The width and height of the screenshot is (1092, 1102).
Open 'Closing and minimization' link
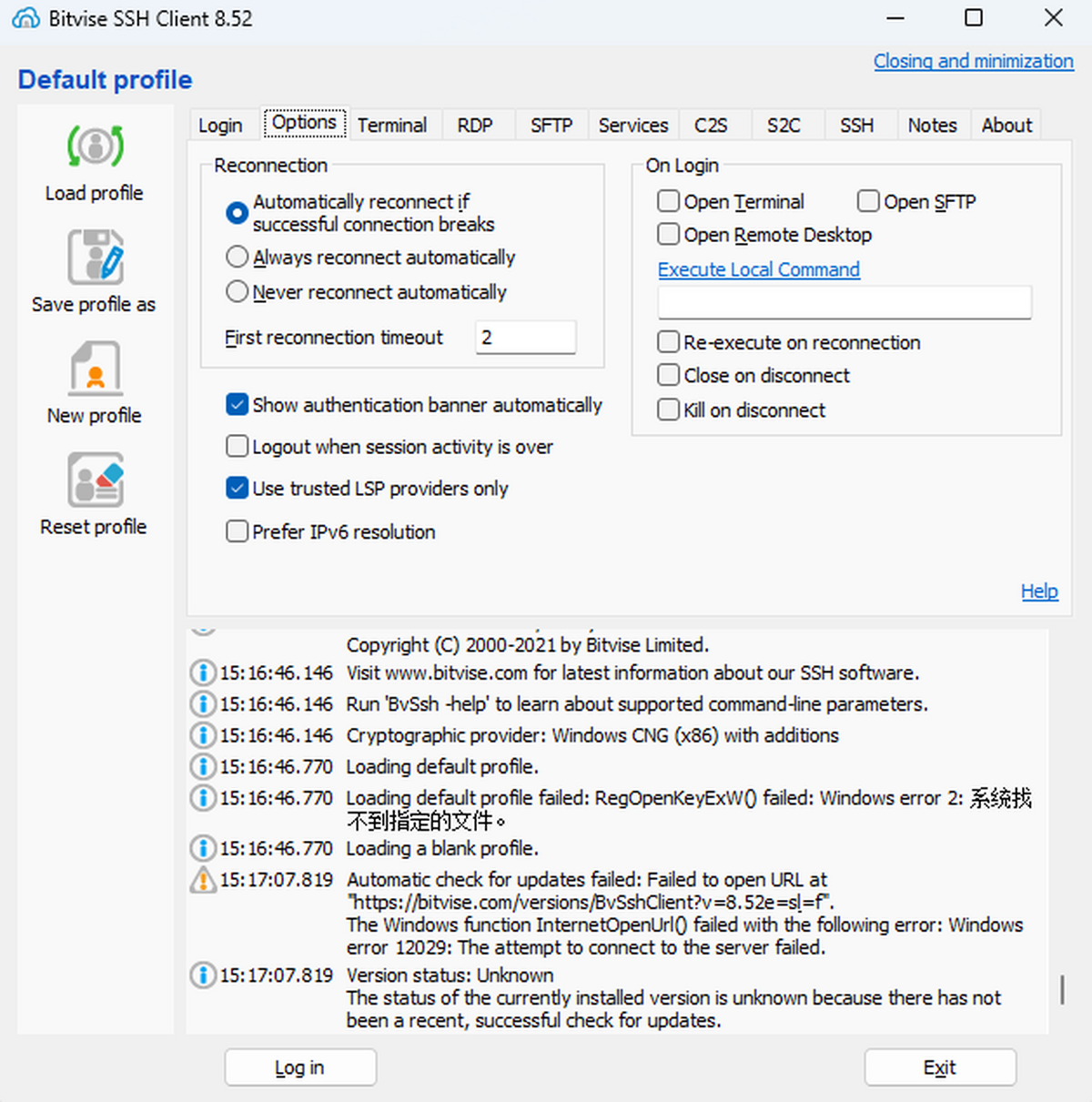[x=974, y=61]
